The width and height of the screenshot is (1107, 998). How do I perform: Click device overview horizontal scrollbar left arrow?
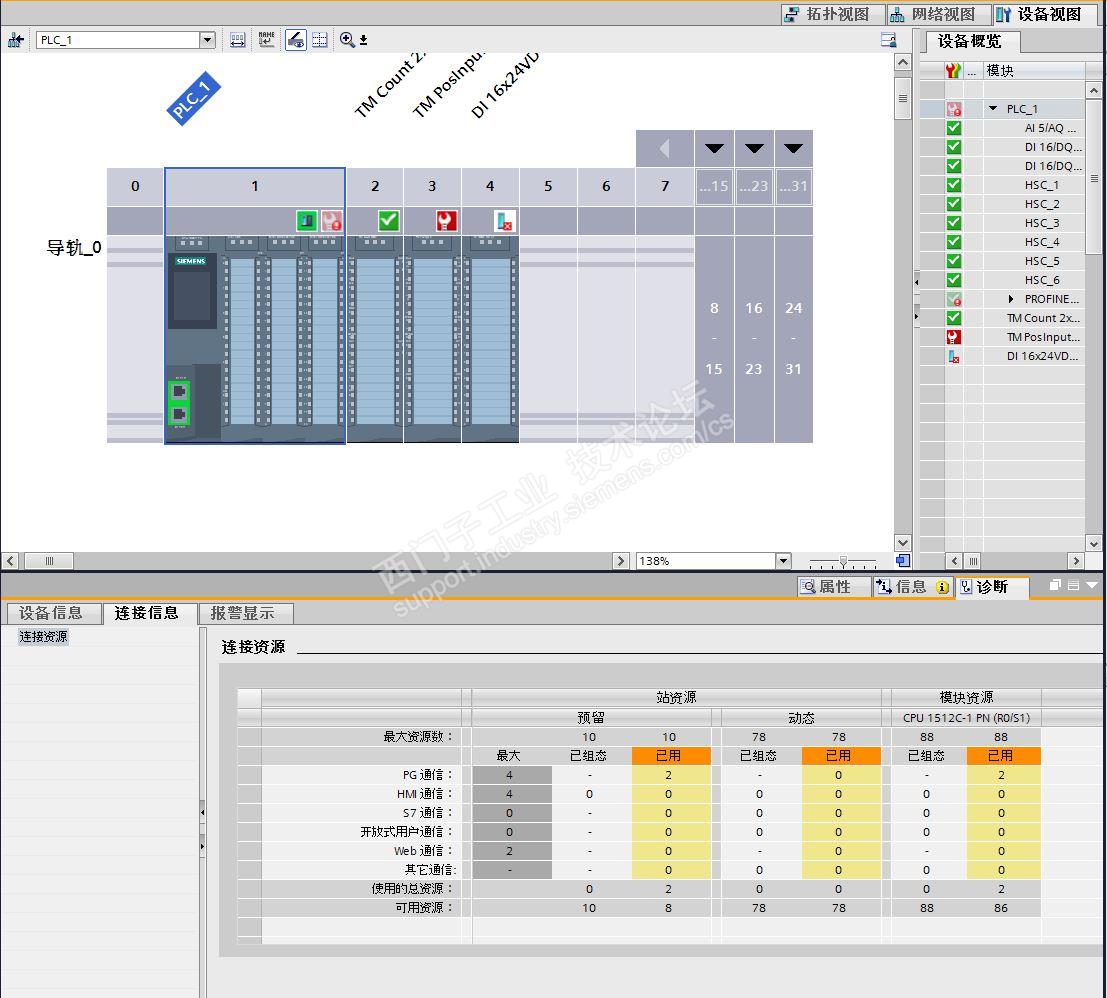[x=955, y=560]
